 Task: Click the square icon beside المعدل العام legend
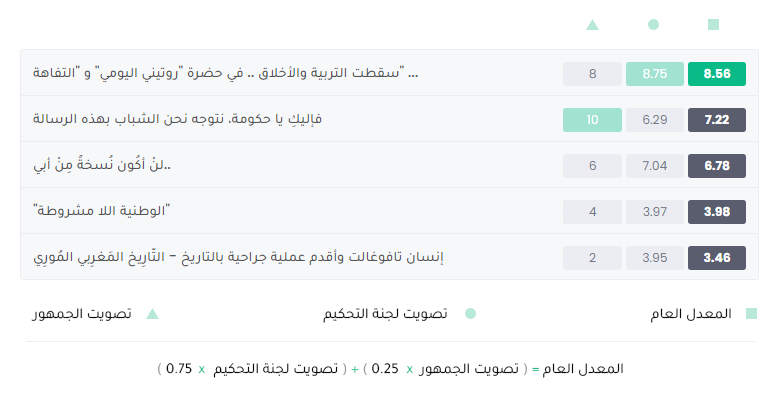(x=751, y=313)
